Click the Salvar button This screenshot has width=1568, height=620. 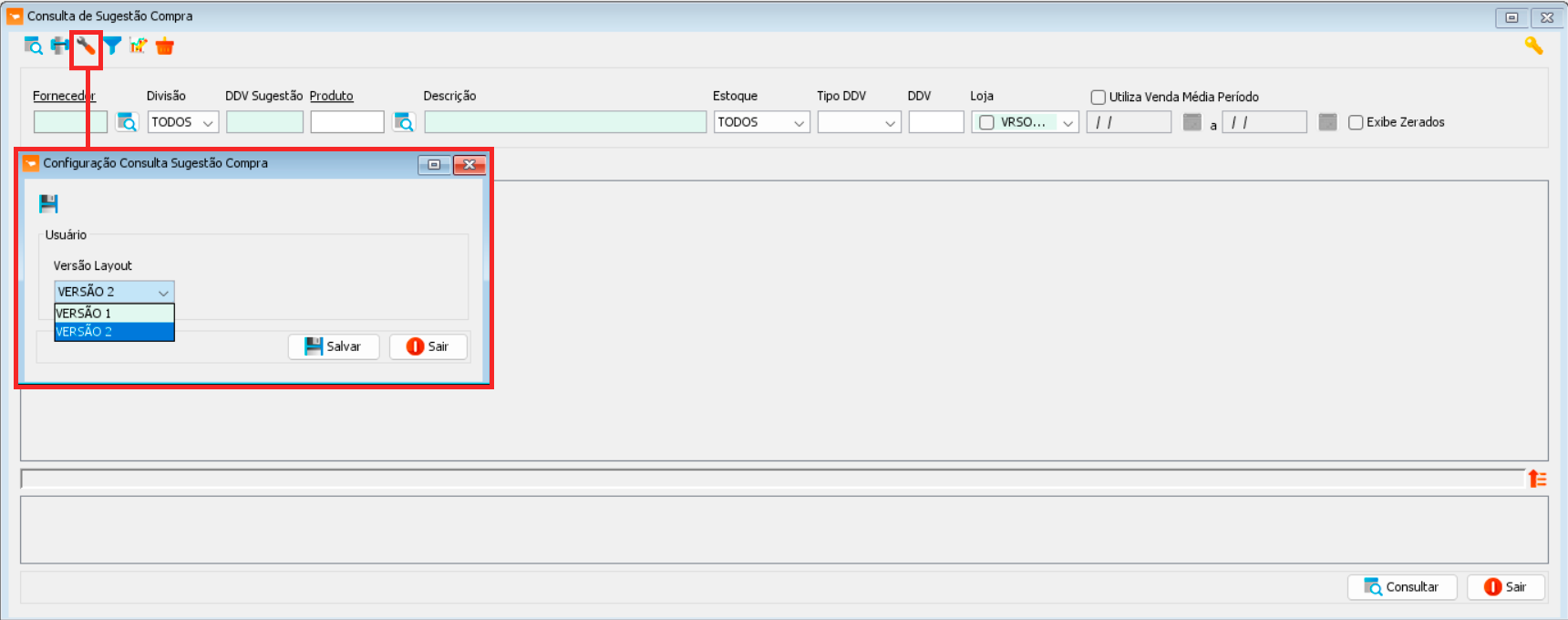[x=334, y=346]
